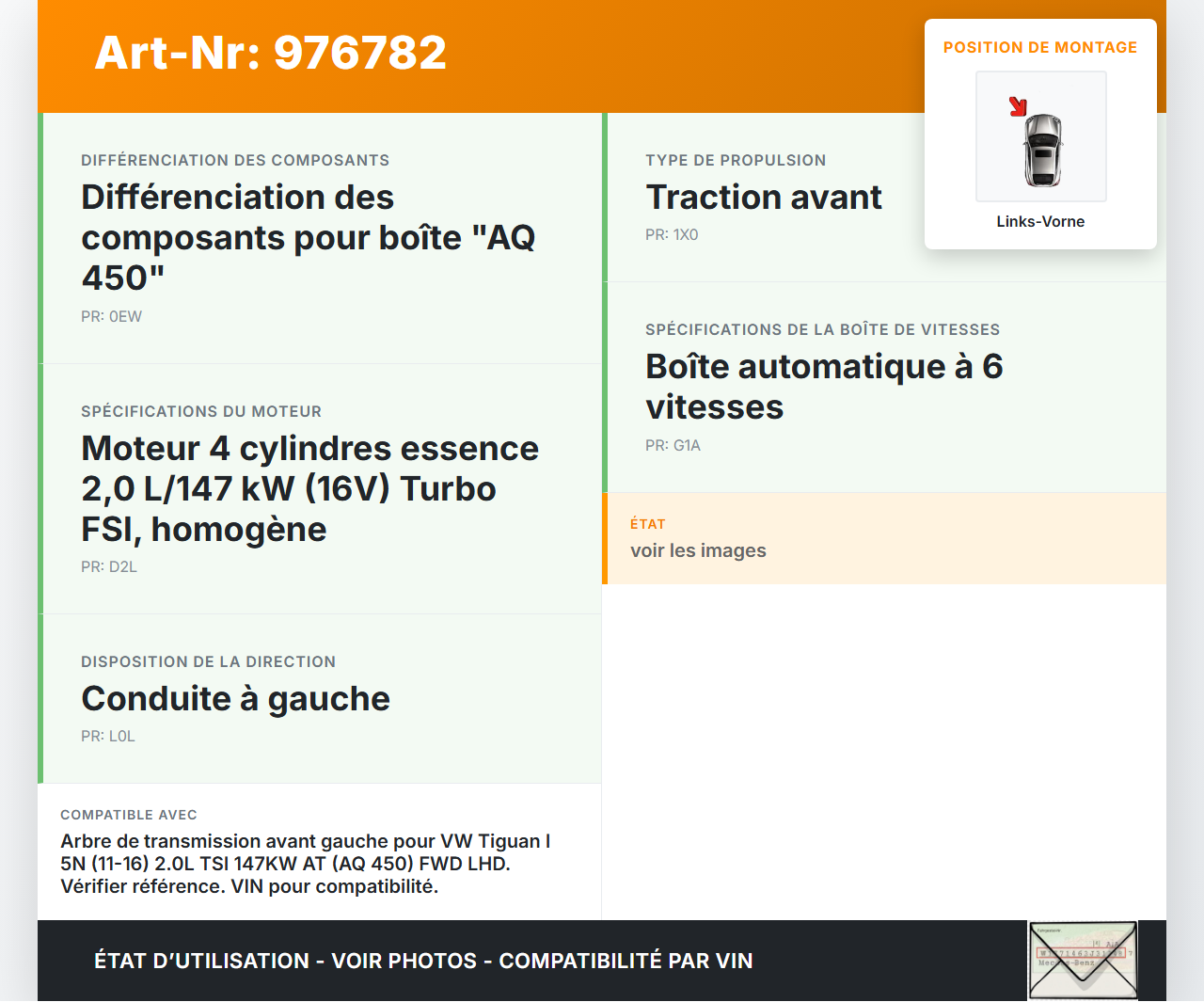Viewport: 1204px width, 1002px height.
Task: Open voir les images
Action: pyautogui.click(x=698, y=550)
